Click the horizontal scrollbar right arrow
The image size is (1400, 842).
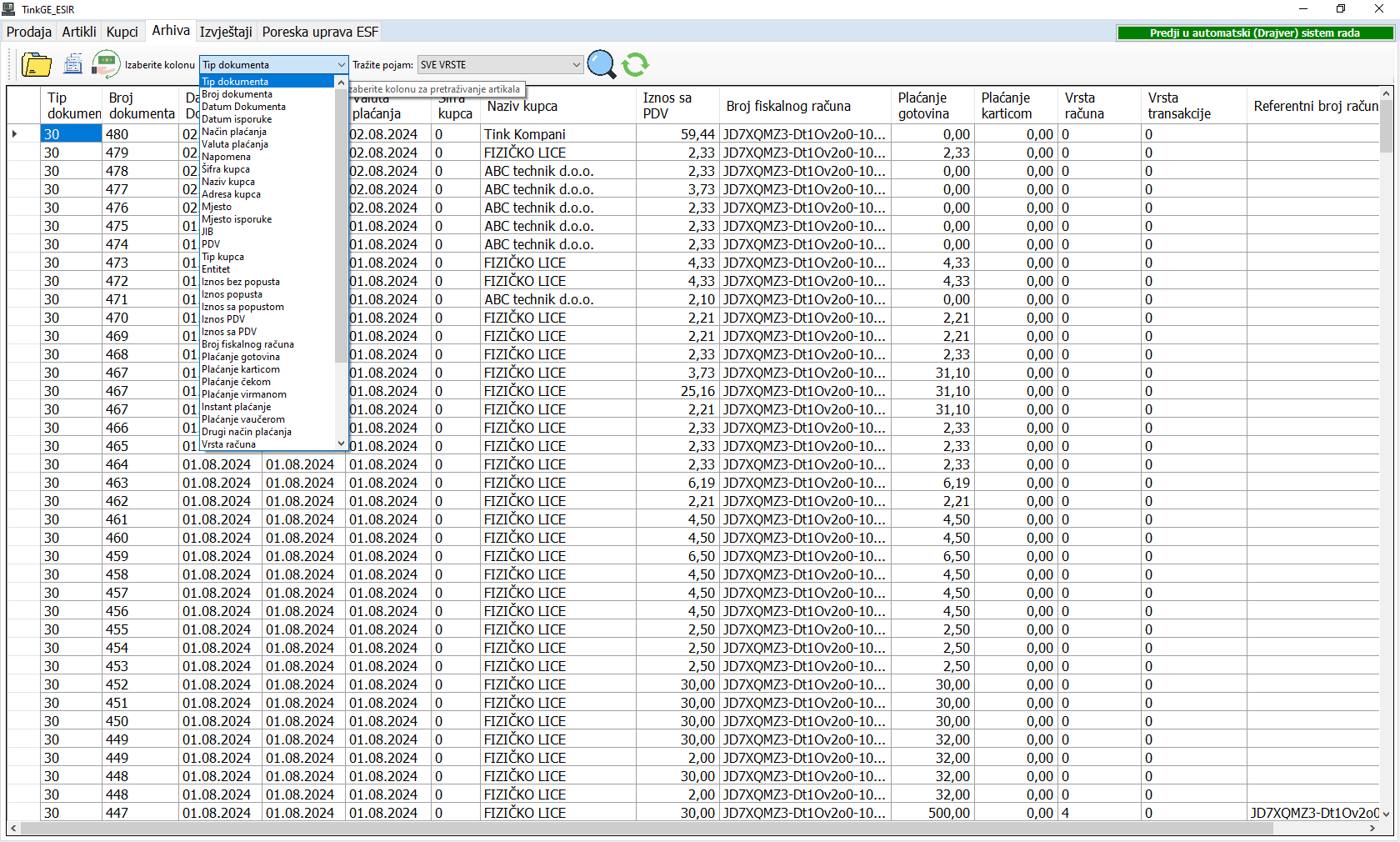1372,829
